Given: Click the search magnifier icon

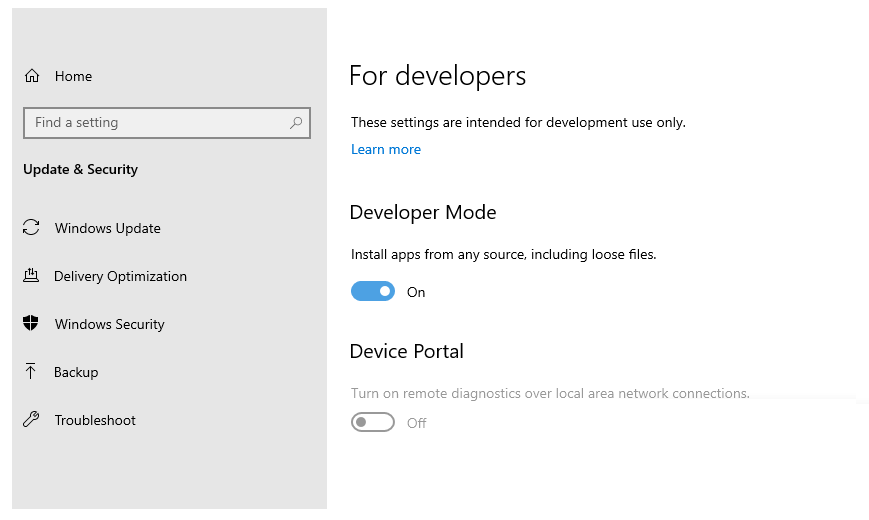Looking at the screenshot, I should pos(296,123).
